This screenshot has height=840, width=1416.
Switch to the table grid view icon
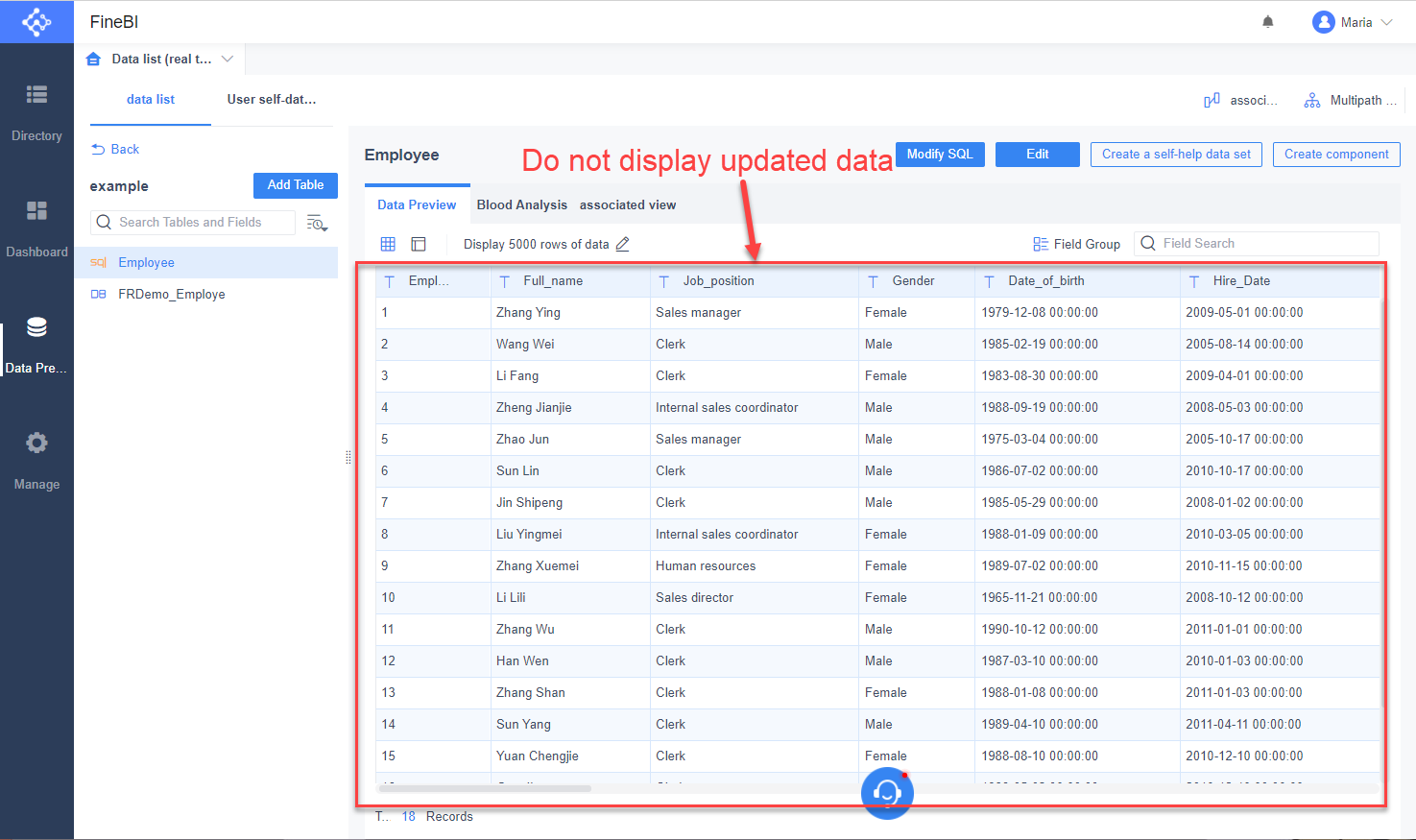388,244
